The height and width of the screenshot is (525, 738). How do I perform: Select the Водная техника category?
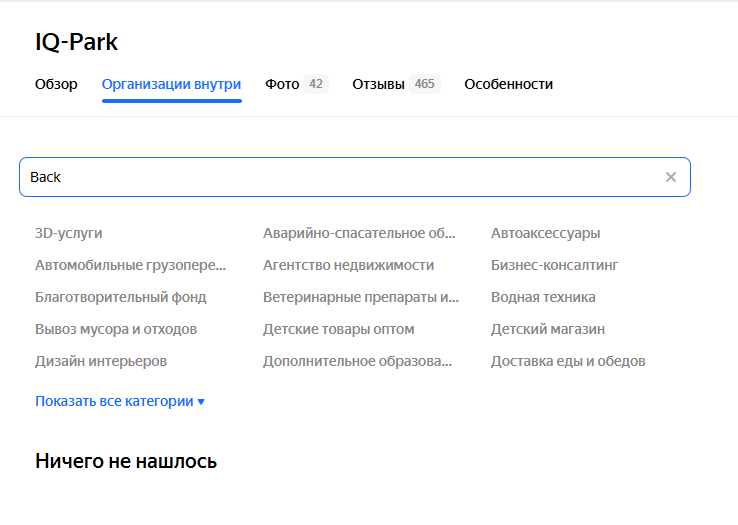tap(543, 297)
